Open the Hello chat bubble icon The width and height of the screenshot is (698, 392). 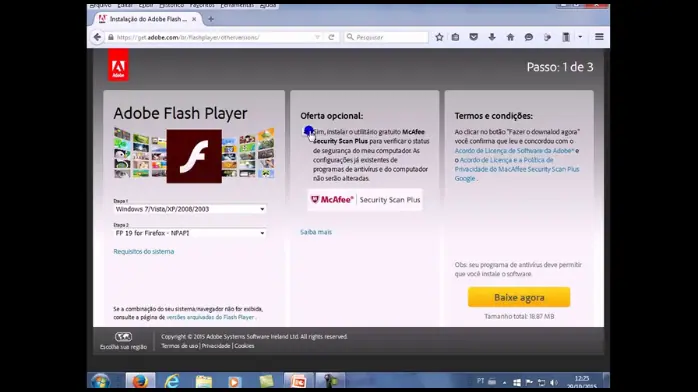529,37
